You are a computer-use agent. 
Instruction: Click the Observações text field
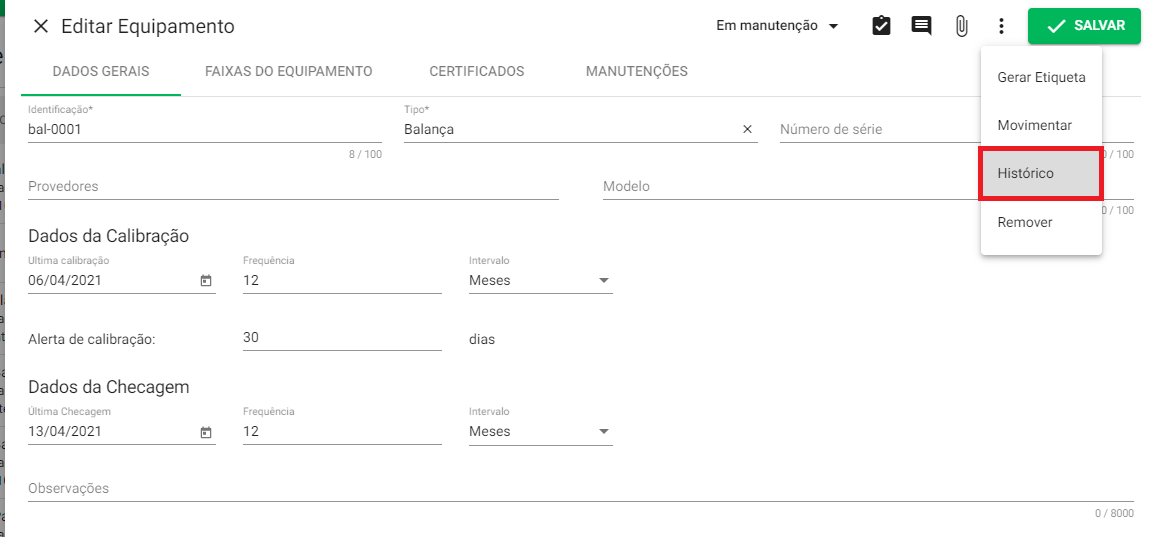point(581,488)
